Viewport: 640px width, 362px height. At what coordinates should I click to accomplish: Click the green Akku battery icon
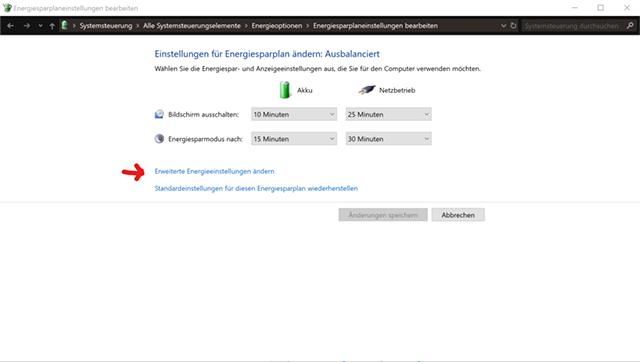click(284, 90)
